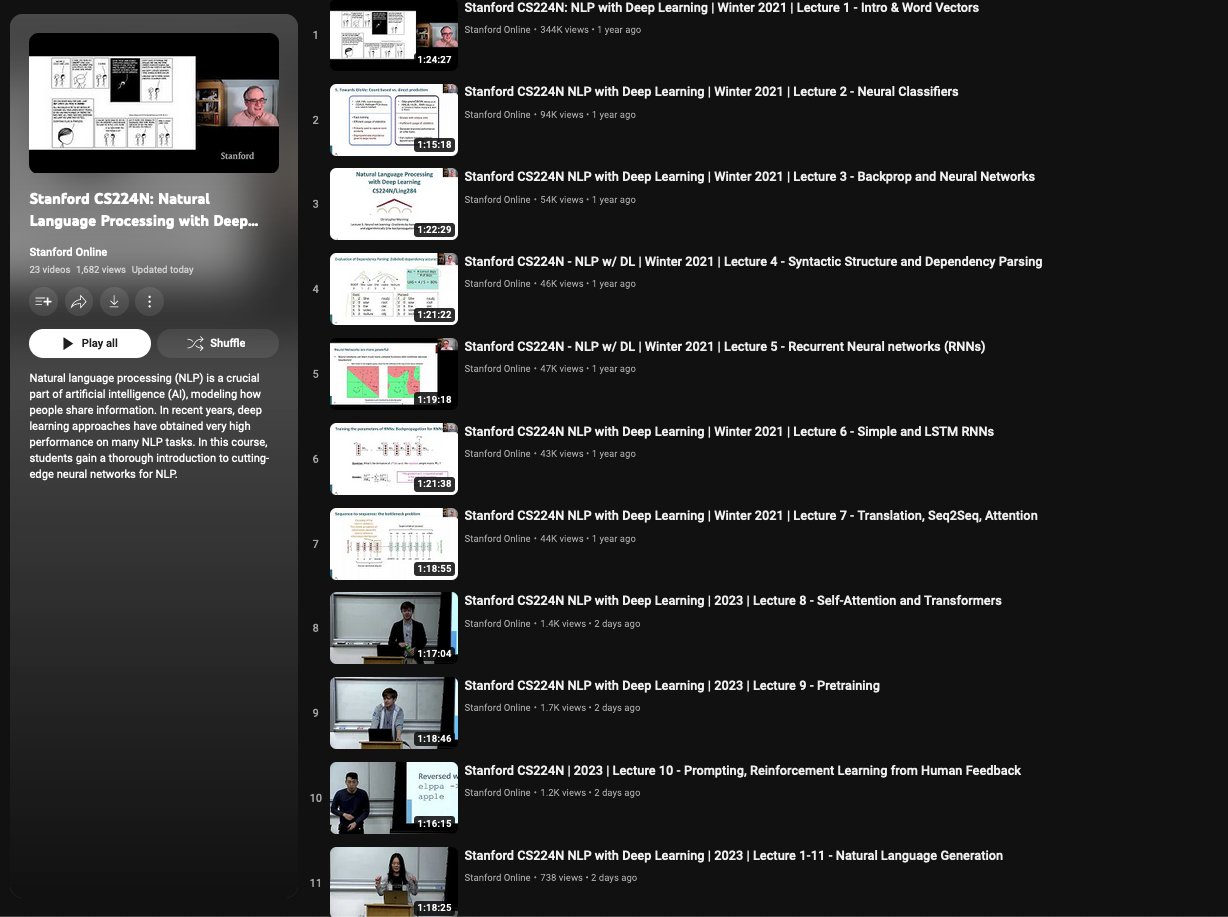This screenshot has height=917, width=1228.
Task: Share the playlist via arrow icon
Action: [79, 301]
